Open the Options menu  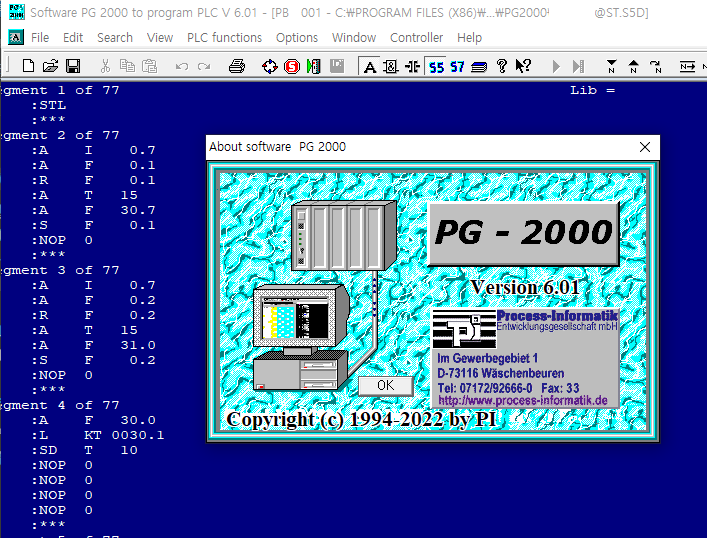click(297, 37)
